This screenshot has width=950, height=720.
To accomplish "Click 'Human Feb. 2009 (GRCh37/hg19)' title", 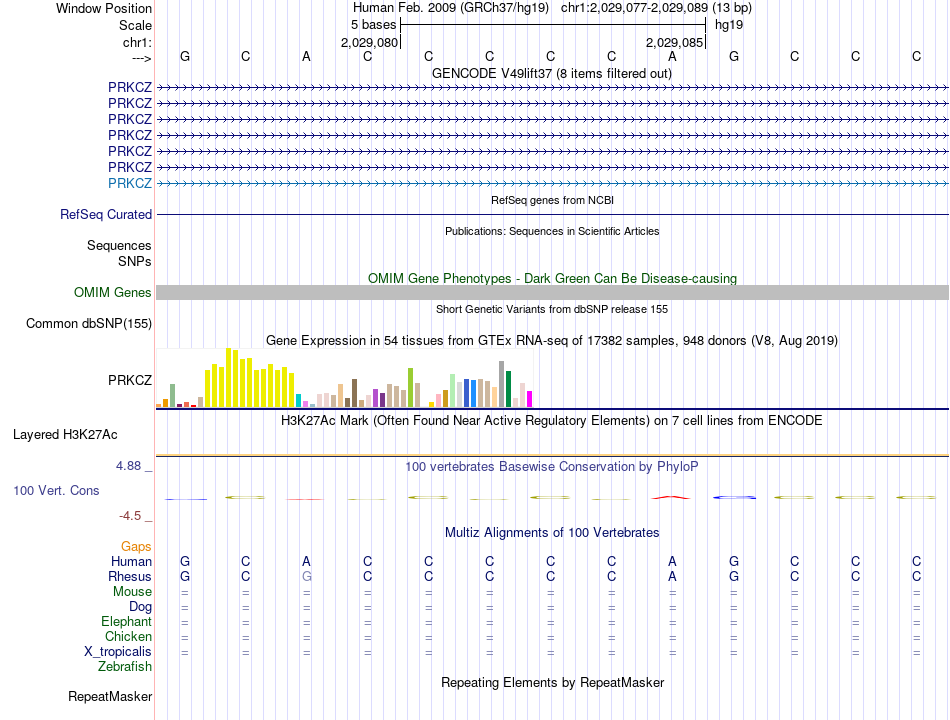I will (x=451, y=8).
